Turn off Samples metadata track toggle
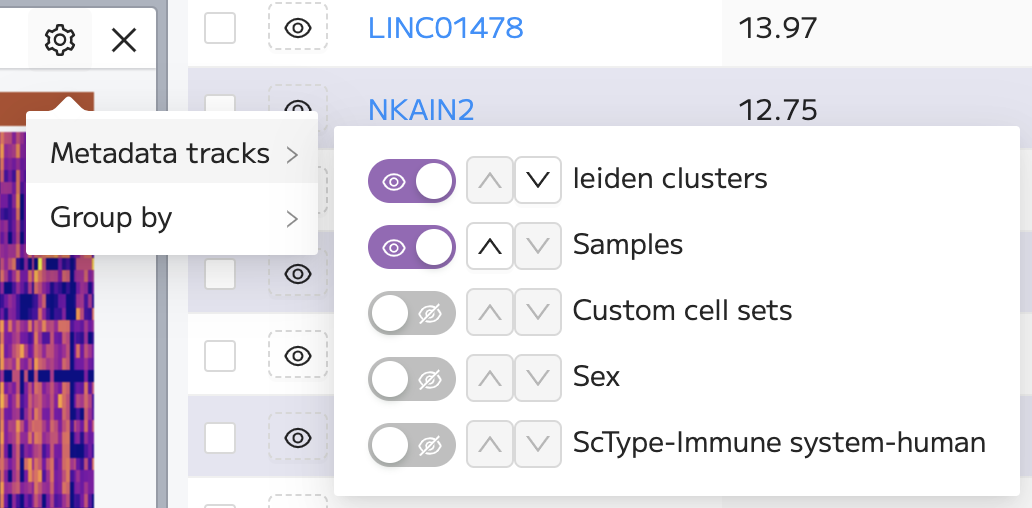 pos(411,247)
